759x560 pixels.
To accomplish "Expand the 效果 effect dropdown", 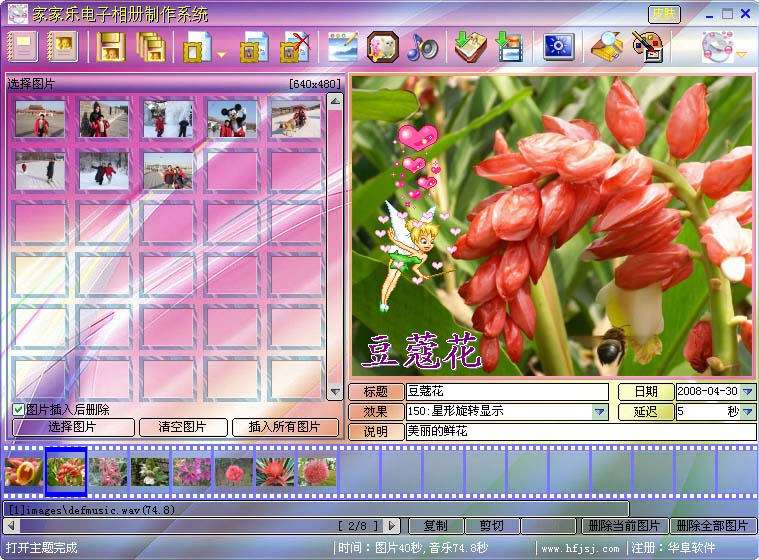I will tap(599, 411).
